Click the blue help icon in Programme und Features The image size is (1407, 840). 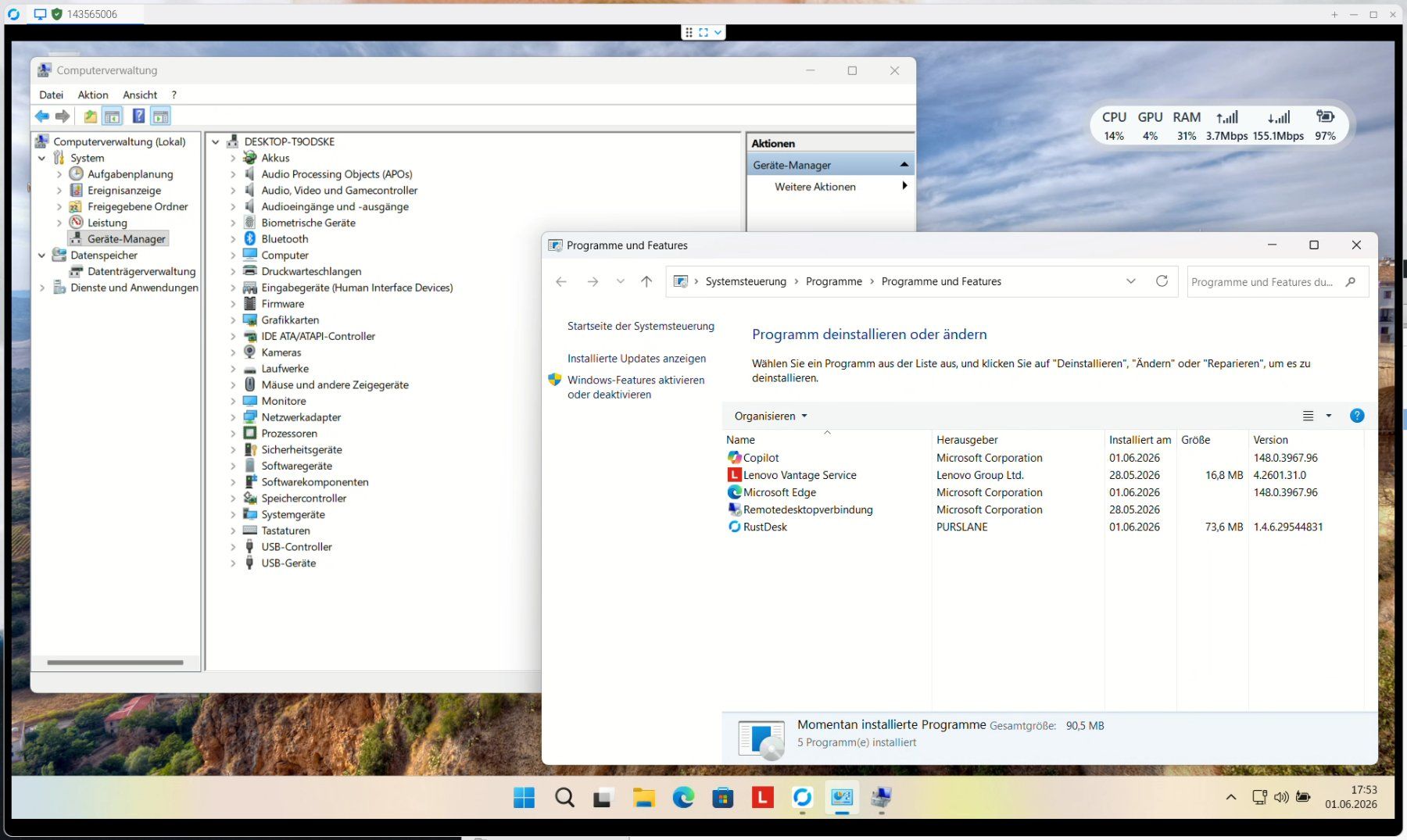click(x=1357, y=416)
